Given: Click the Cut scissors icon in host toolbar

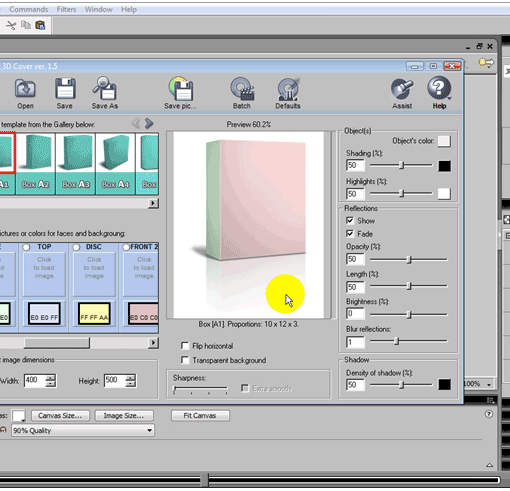Looking at the screenshot, I should point(11,25).
